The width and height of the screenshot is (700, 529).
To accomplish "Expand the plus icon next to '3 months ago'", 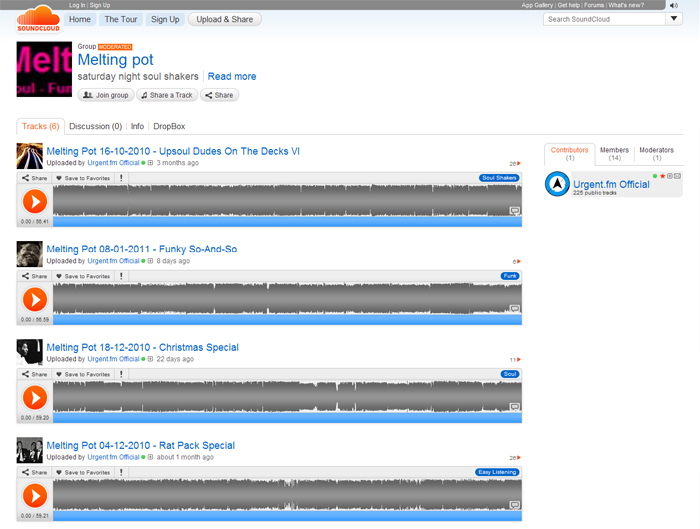I will (150, 163).
